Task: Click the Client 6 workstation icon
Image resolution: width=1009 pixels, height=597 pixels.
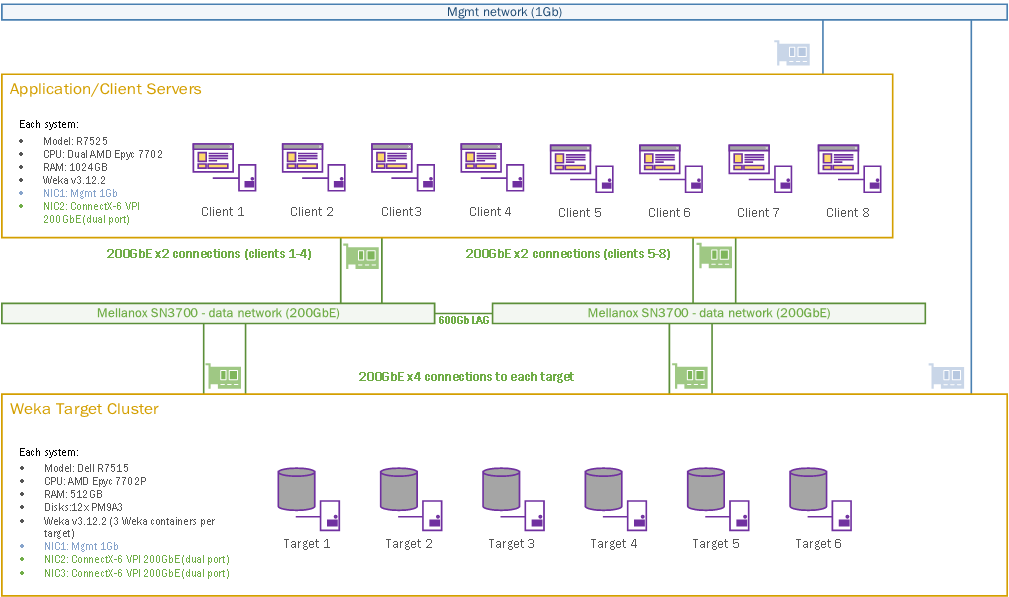Action: pyautogui.click(x=669, y=167)
